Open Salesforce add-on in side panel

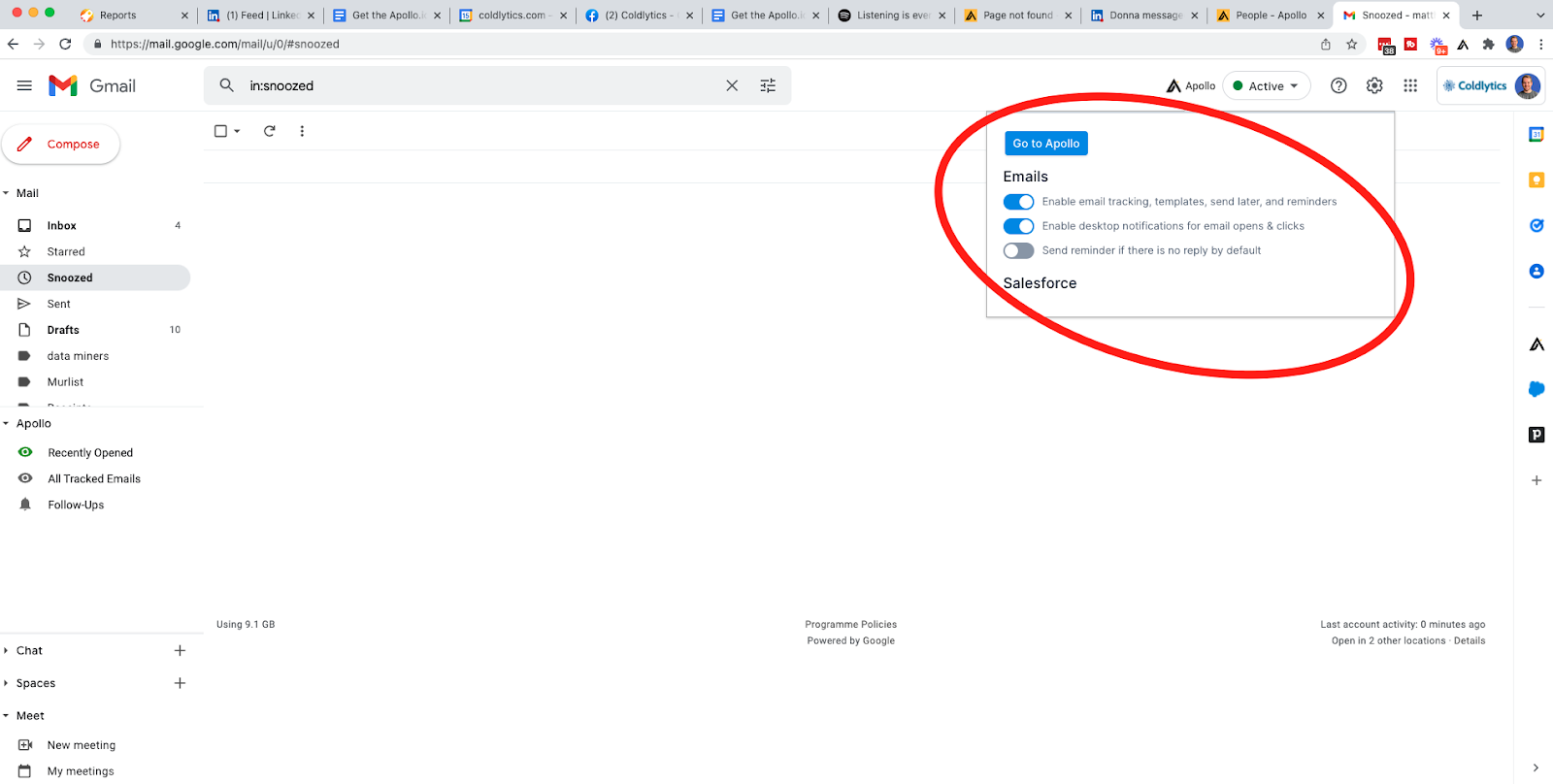(1536, 389)
